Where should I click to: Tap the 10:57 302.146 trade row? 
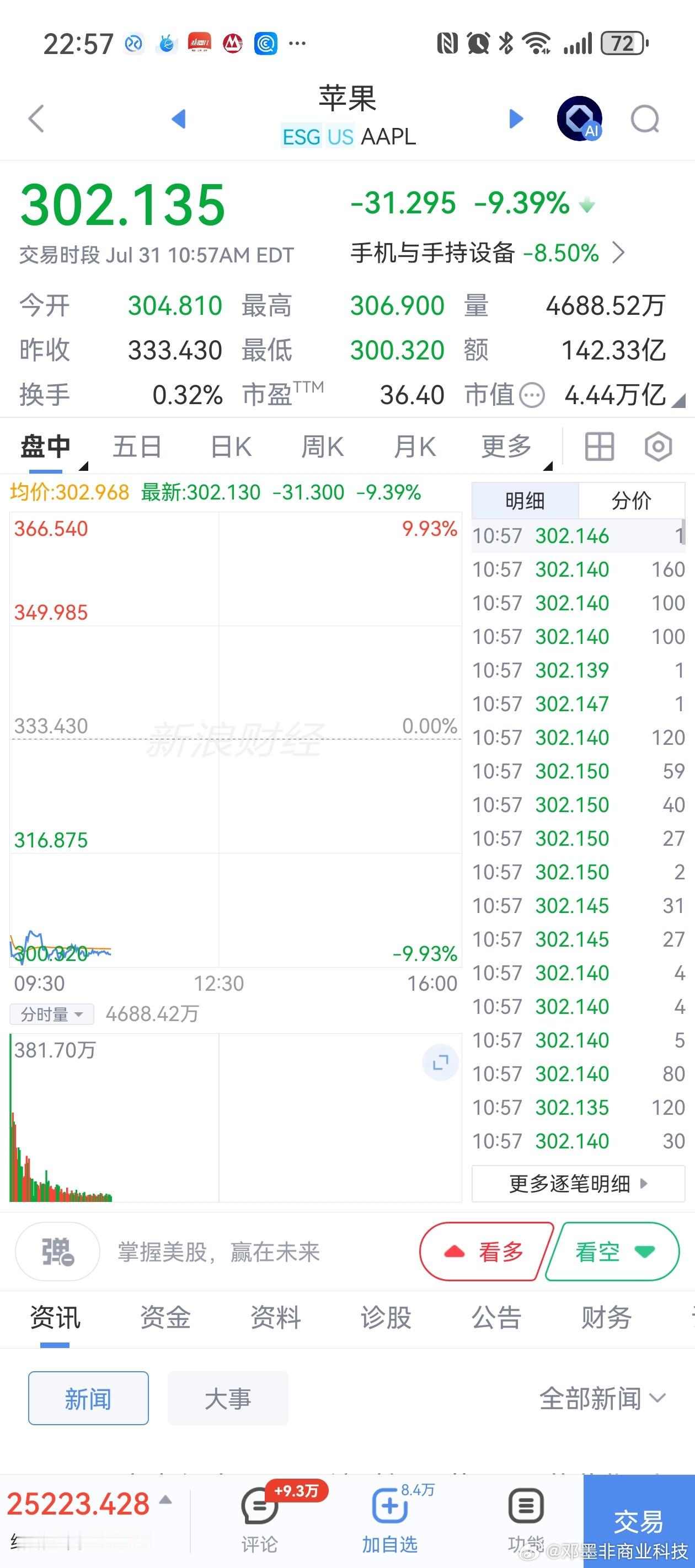click(x=579, y=536)
